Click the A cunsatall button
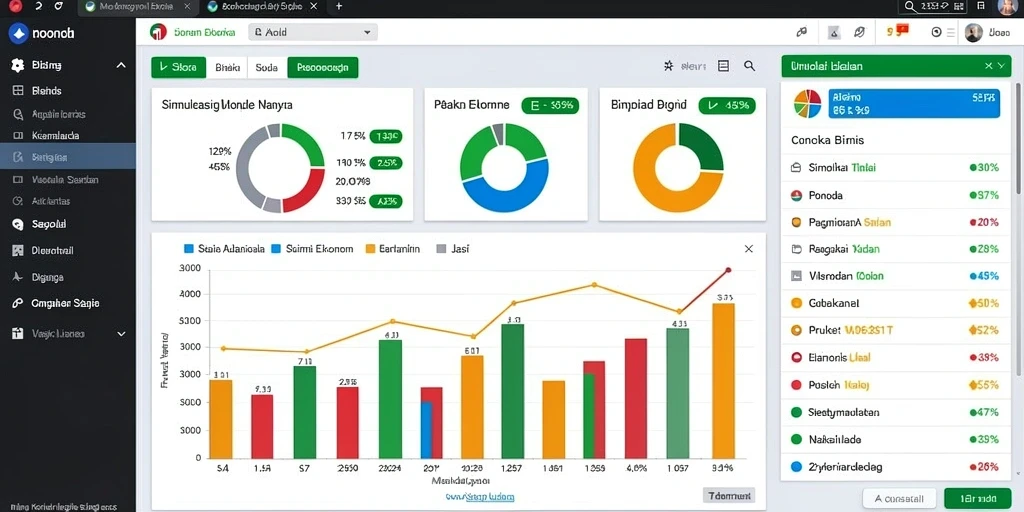 click(x=899, y=499)
